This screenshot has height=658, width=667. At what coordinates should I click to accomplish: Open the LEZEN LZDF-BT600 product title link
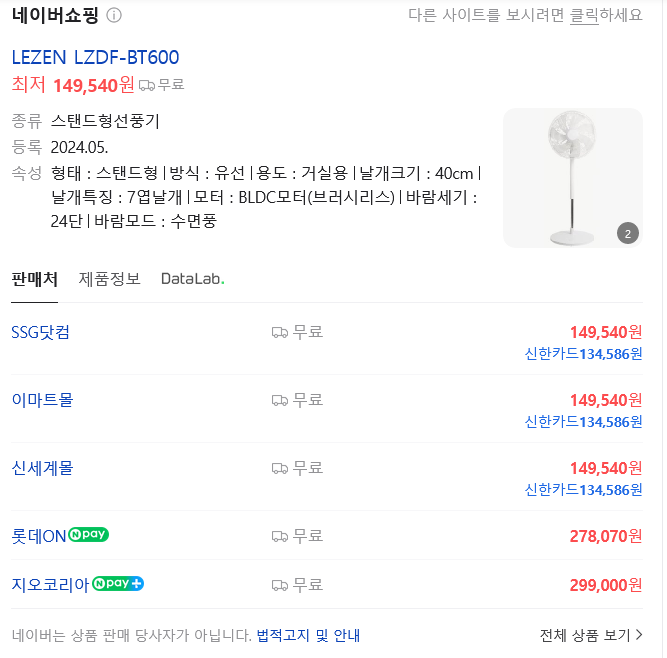click(95, 57)
